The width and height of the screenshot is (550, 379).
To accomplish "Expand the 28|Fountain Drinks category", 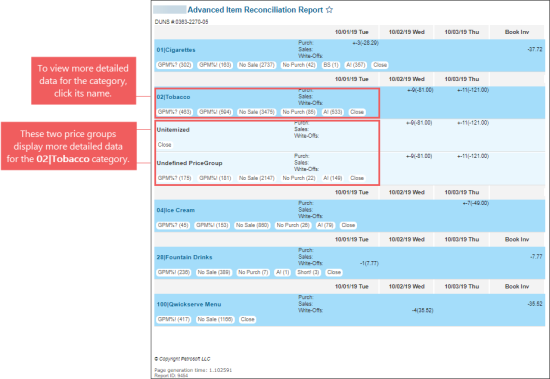I will point(184,257).
